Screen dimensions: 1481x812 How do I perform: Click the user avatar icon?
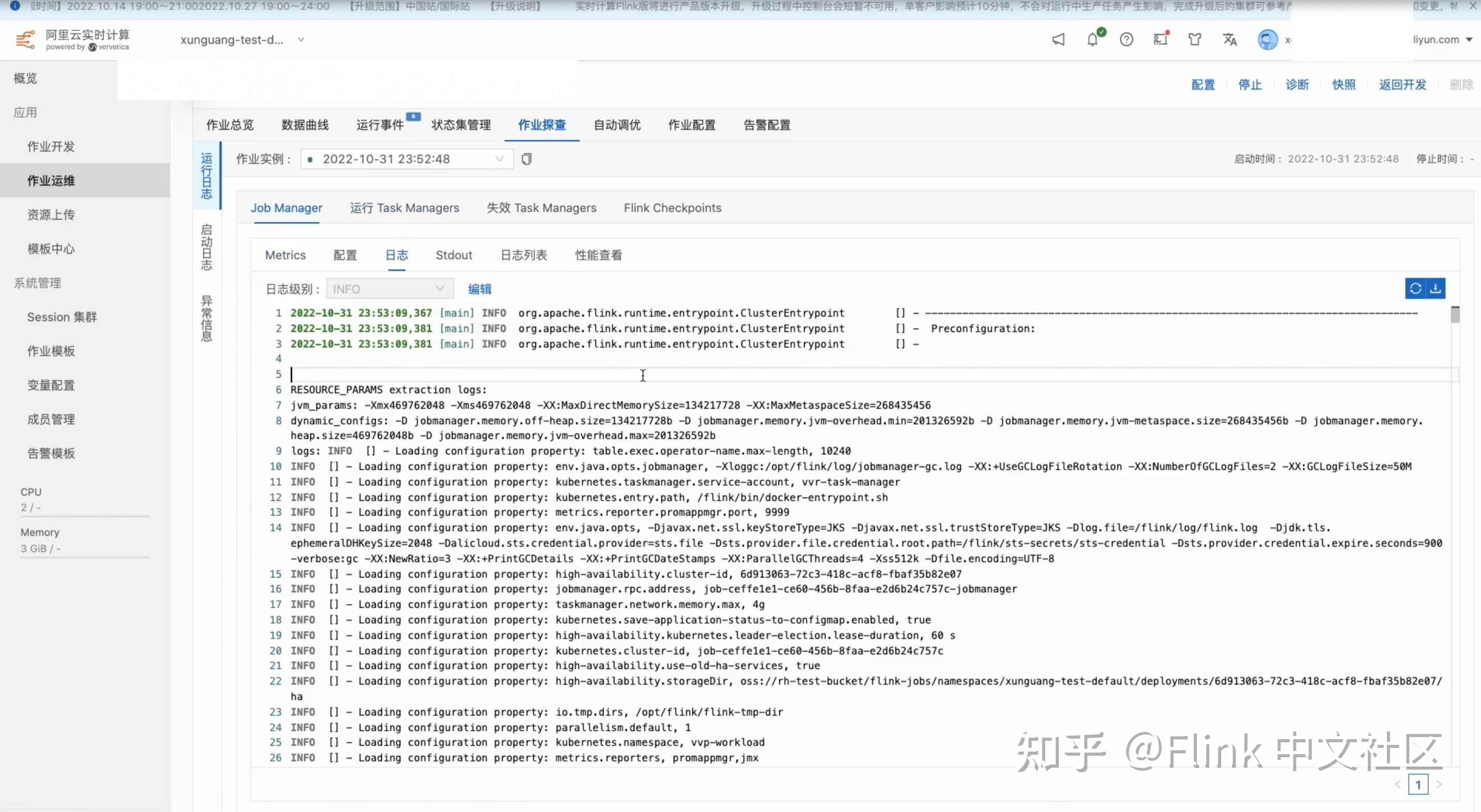click(x=1267, y=40)
